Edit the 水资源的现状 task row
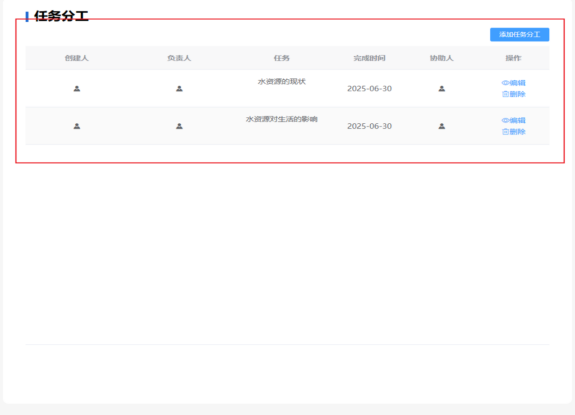575x415 pixels. pos(513,83)
